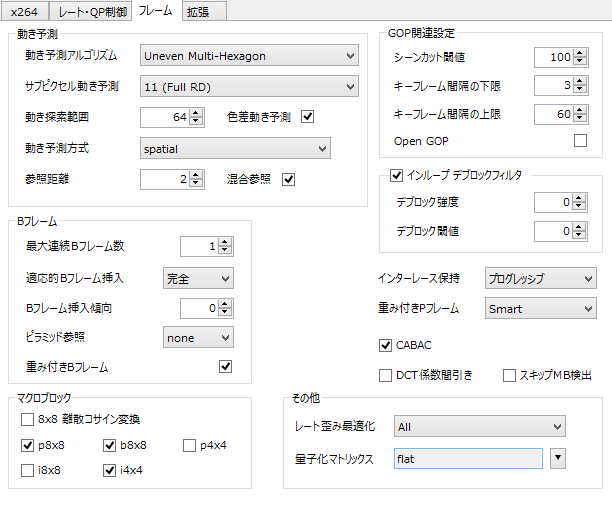This screenshot has width=612, height=517.
Task: Toggle the 混合参照 checkbox
Action: pos(288,179)
